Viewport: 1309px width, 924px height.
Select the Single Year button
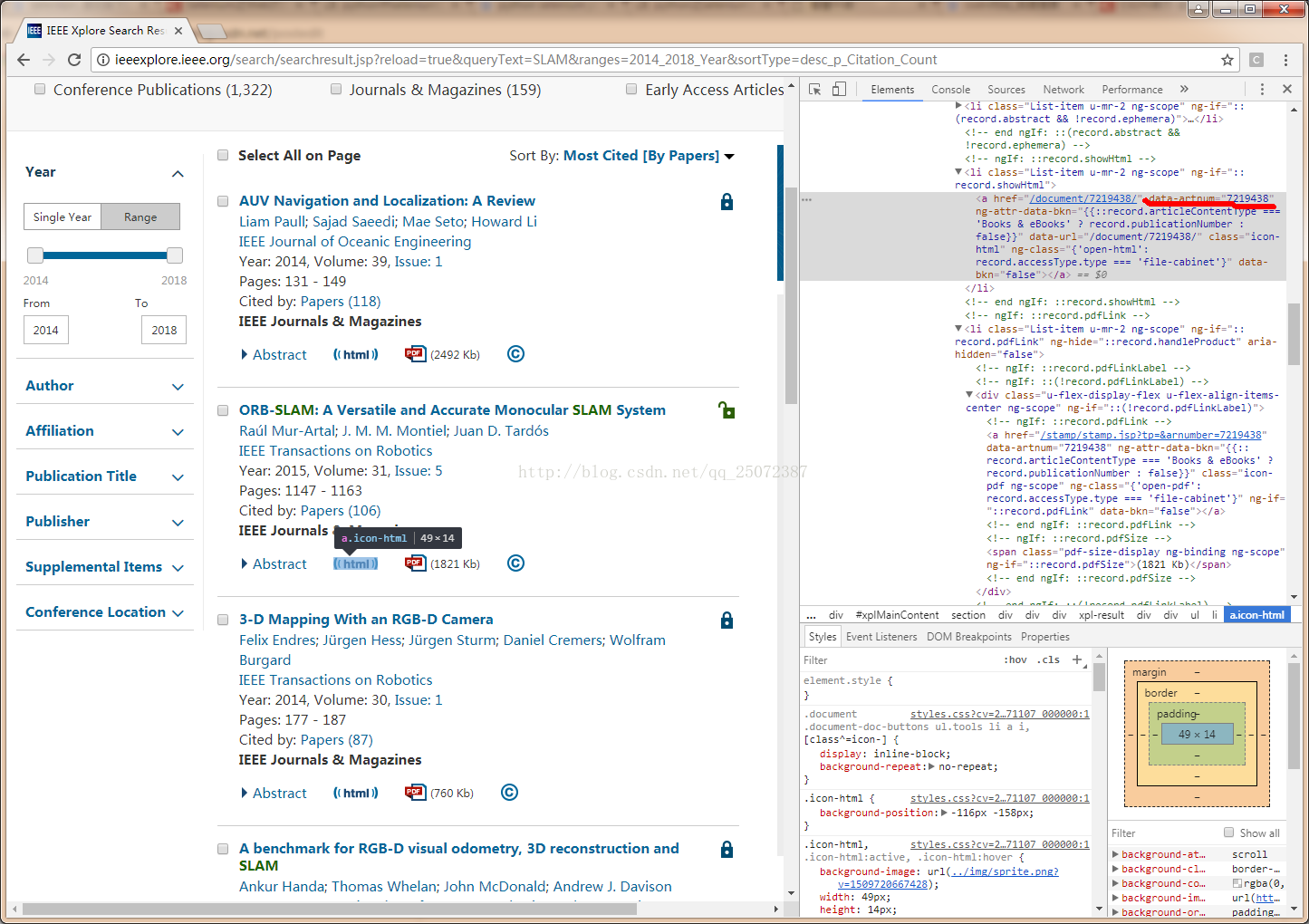click(63, 217)
